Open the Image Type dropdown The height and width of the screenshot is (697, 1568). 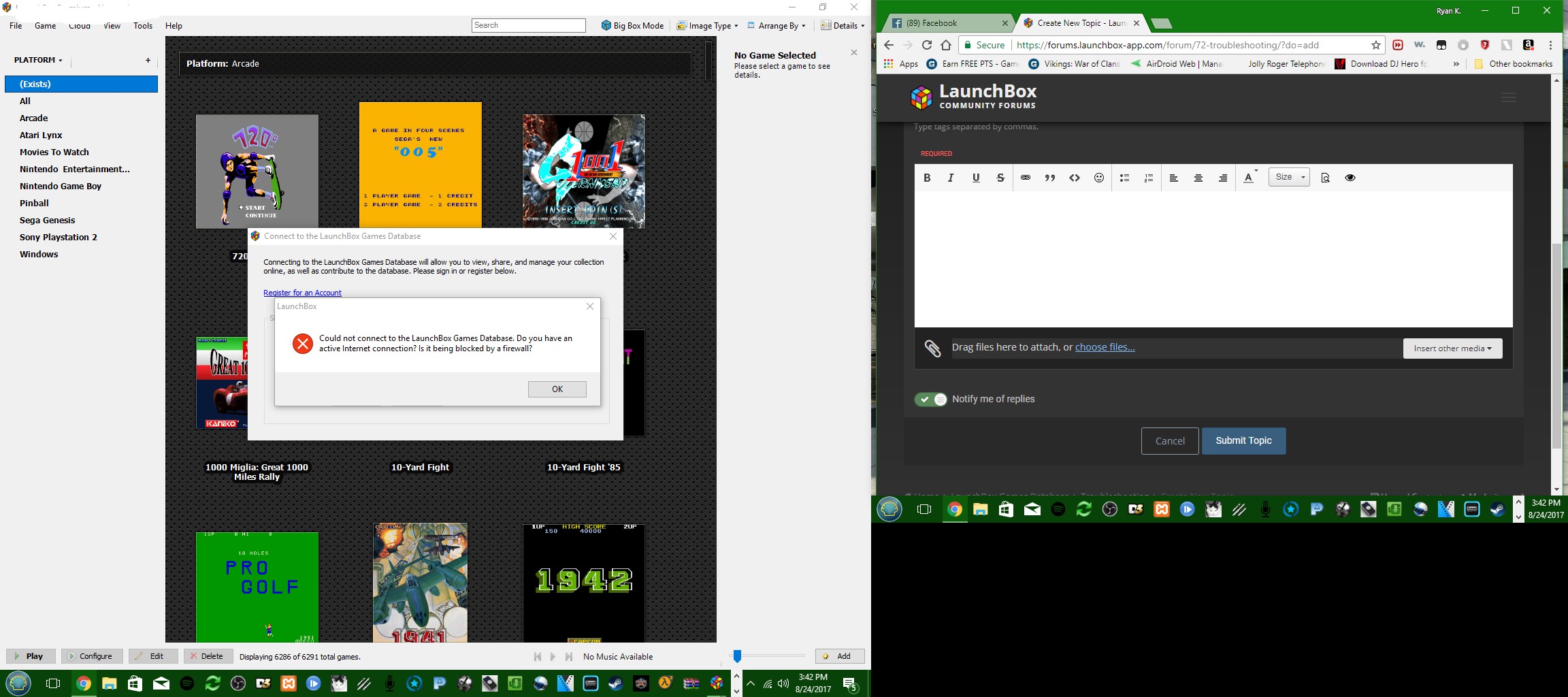tap(707, 26)
